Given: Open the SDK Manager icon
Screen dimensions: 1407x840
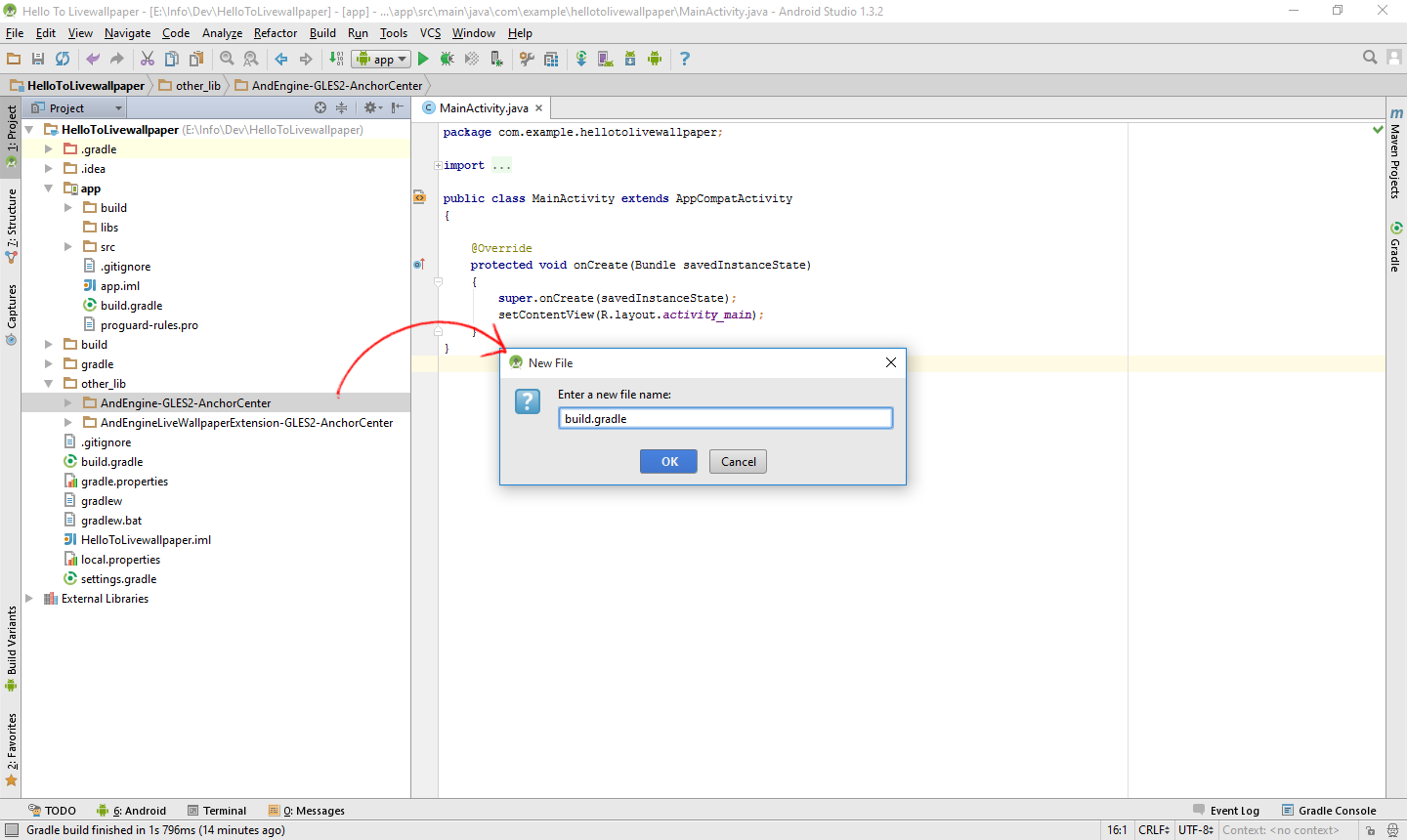Looking at the screenshot, I should point(630,59).
